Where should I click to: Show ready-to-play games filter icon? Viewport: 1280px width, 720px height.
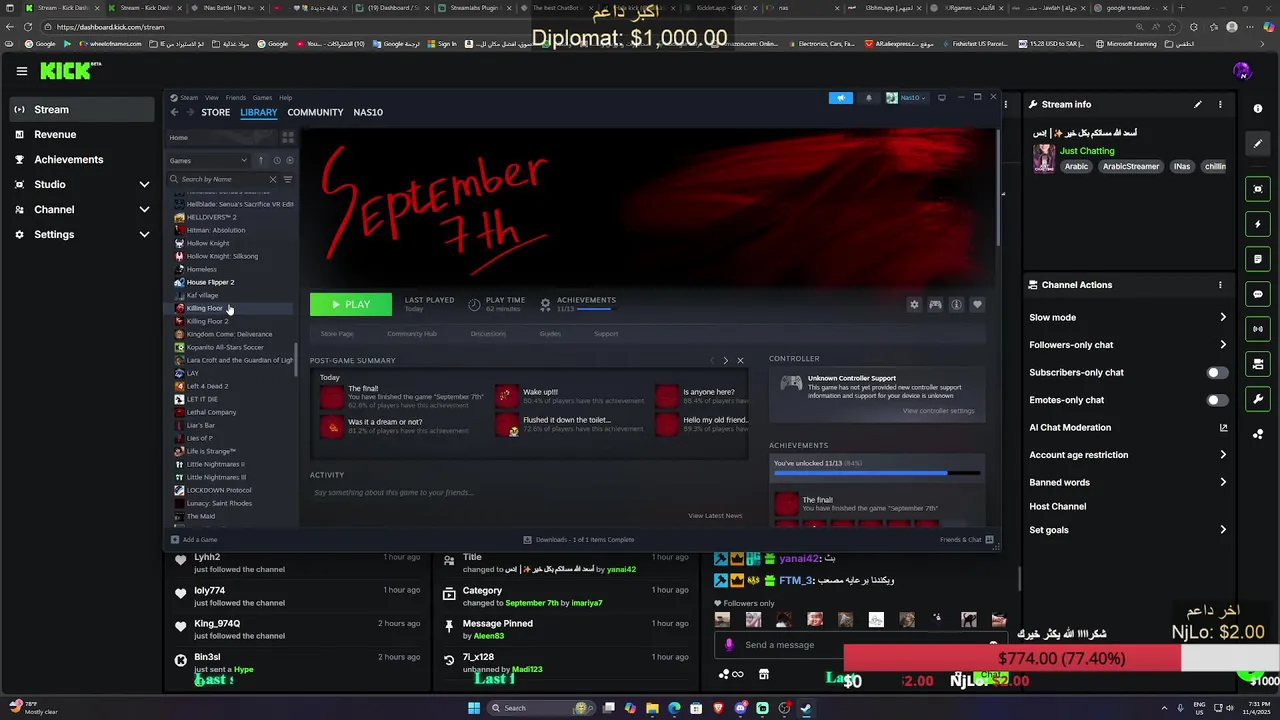tap(290, 160)
